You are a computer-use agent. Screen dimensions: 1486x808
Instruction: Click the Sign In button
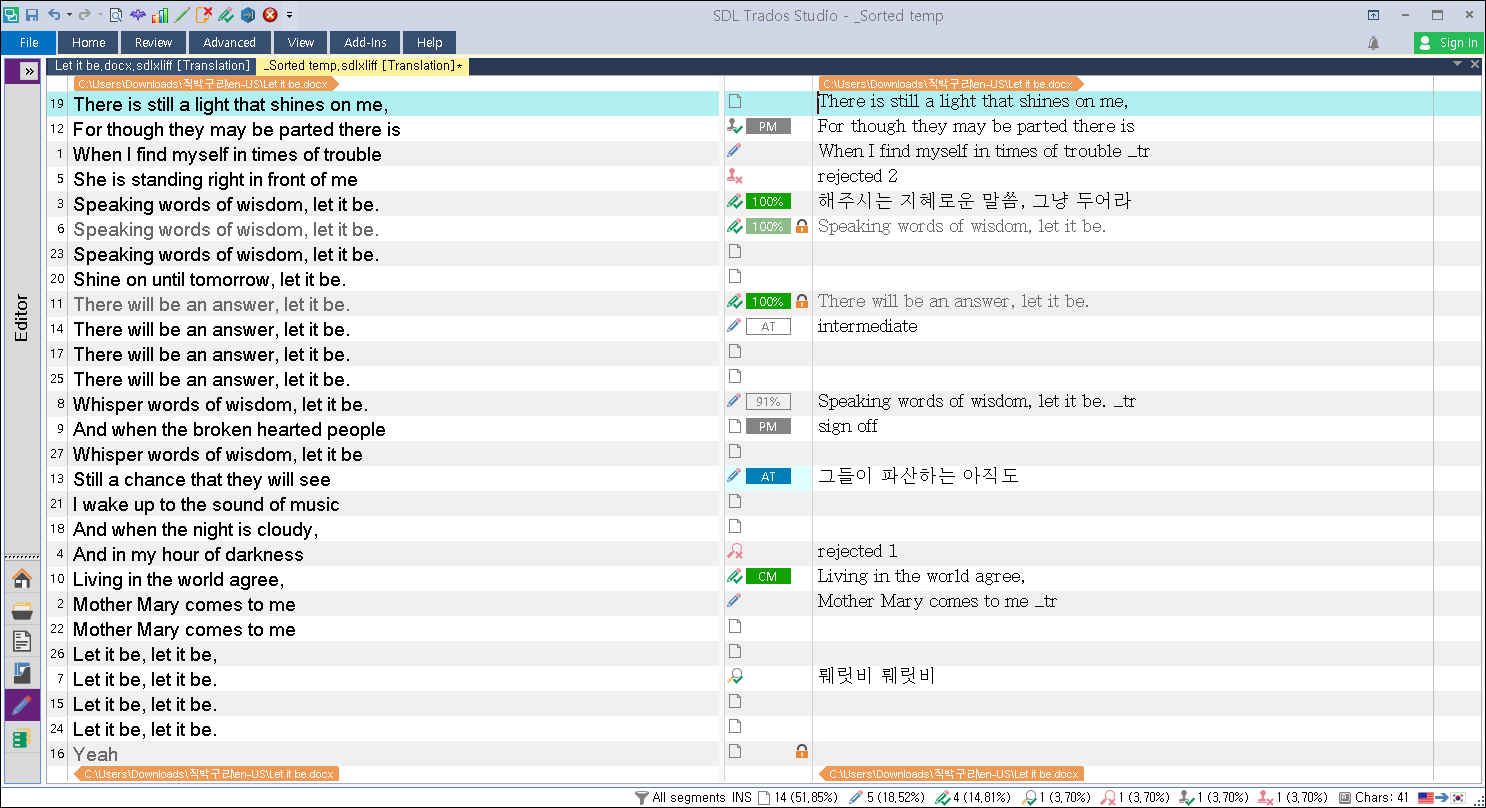pyautogui.click(x=1449, y=42)
